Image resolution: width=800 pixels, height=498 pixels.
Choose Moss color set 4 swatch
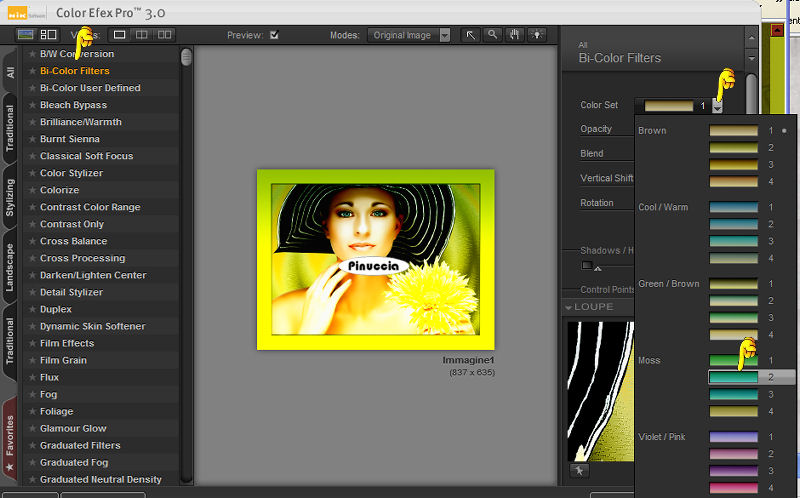[x=734, y=411]
